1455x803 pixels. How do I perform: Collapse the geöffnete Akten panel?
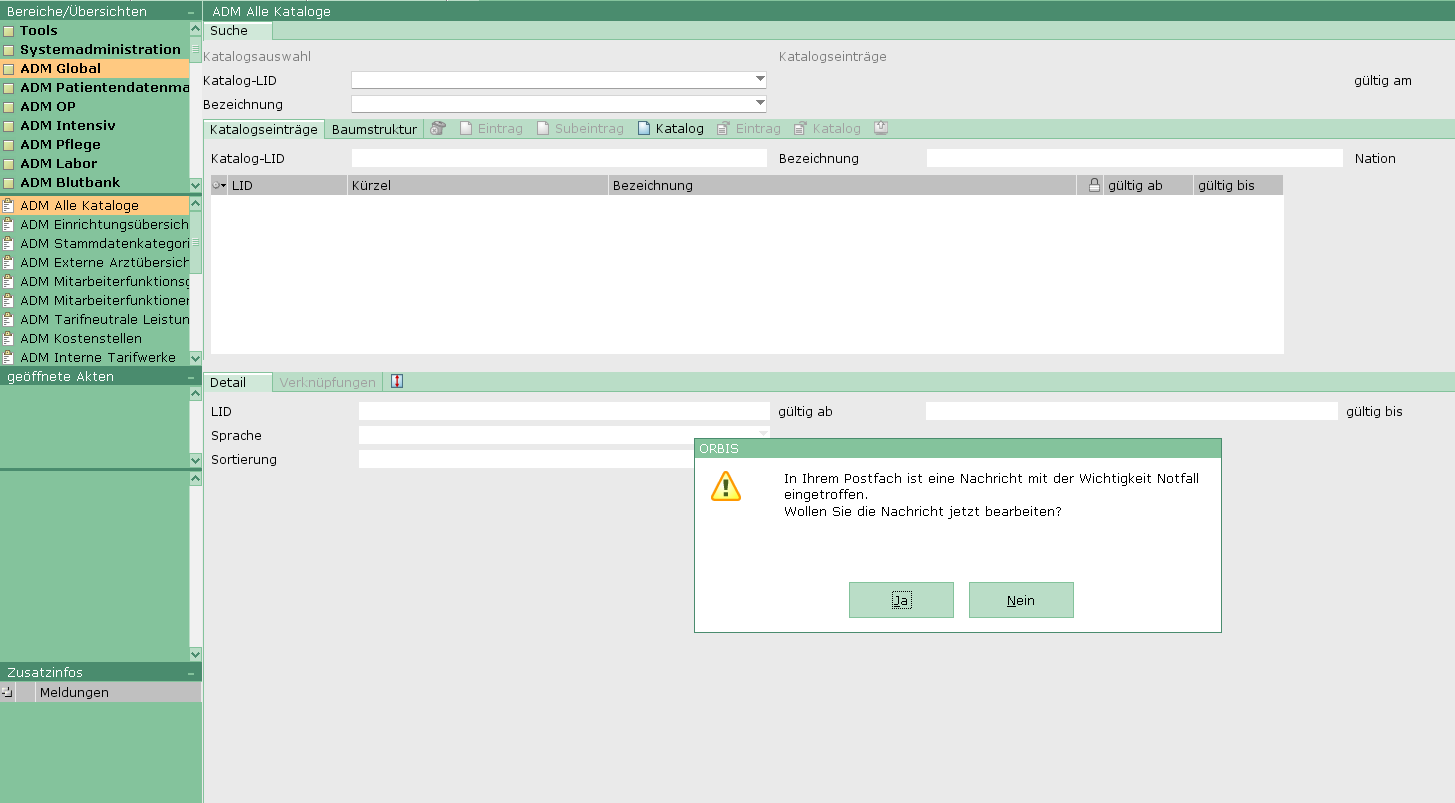coord(191,377)
